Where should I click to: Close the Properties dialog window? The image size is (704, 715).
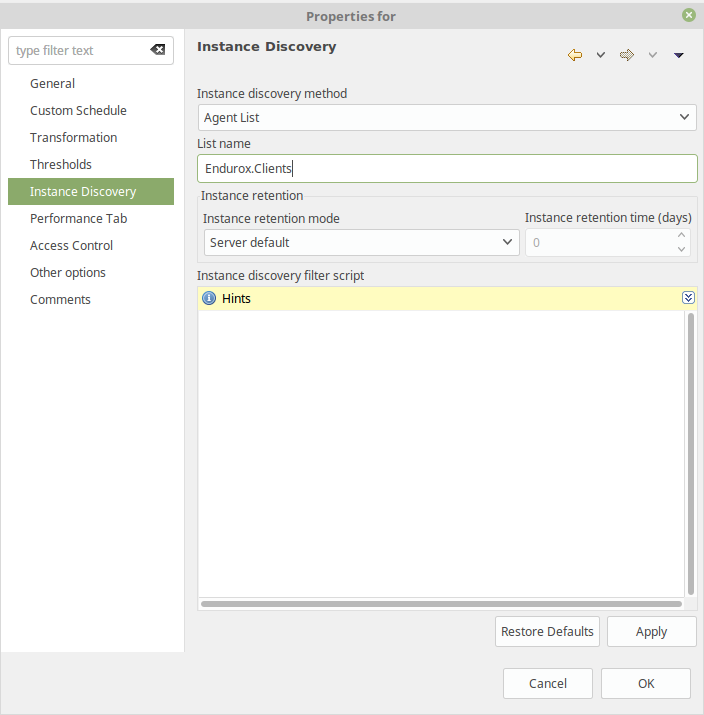coord(689,15)
